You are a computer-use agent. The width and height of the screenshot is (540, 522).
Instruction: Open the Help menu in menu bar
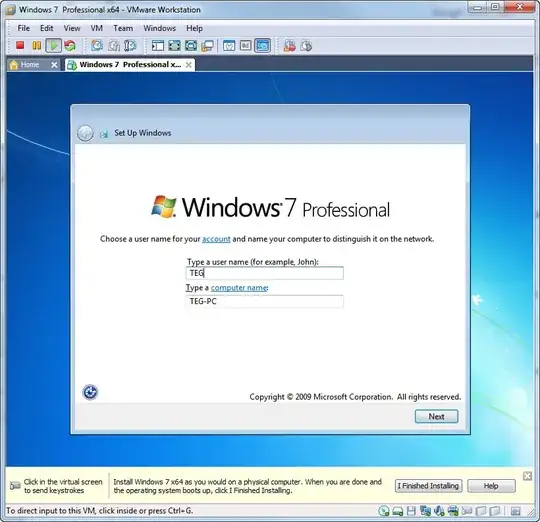click(x=194, y=28)
